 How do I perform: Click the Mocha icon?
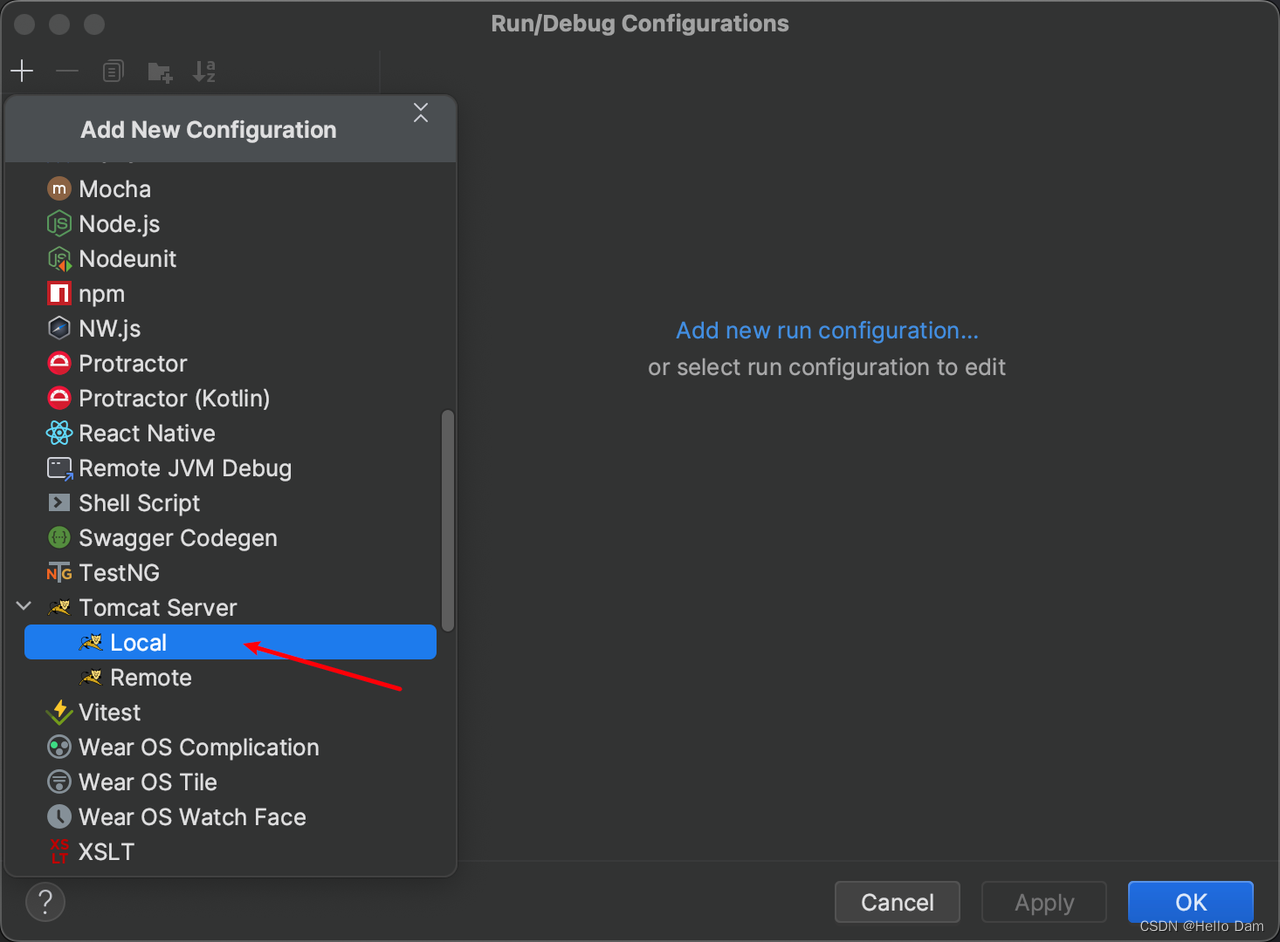click(x=60, y=188)
